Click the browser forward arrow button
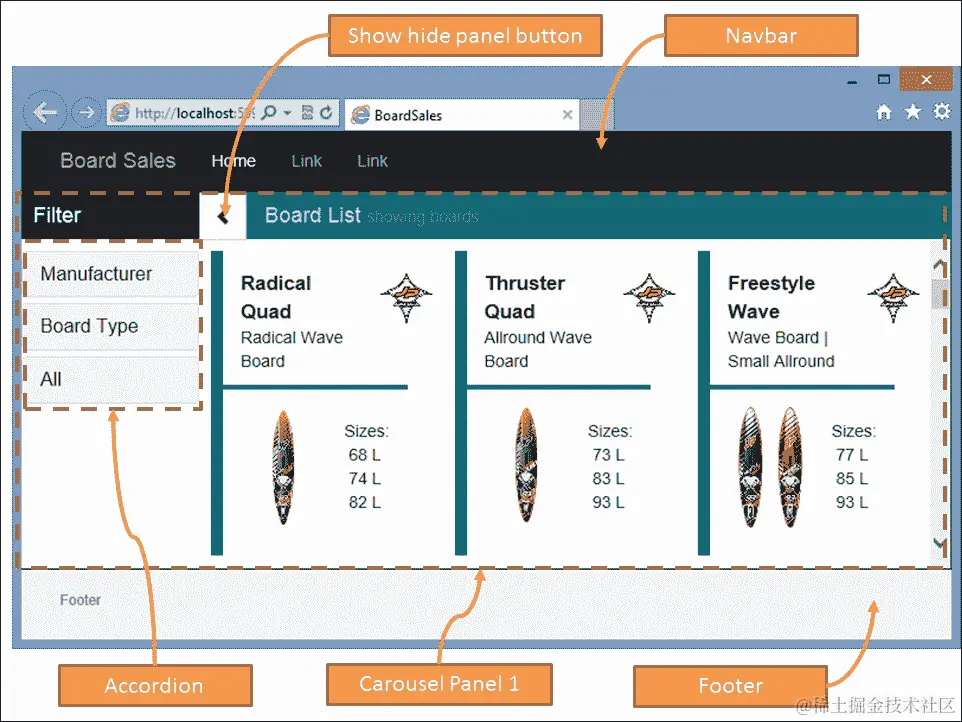 tap(86, 112)
